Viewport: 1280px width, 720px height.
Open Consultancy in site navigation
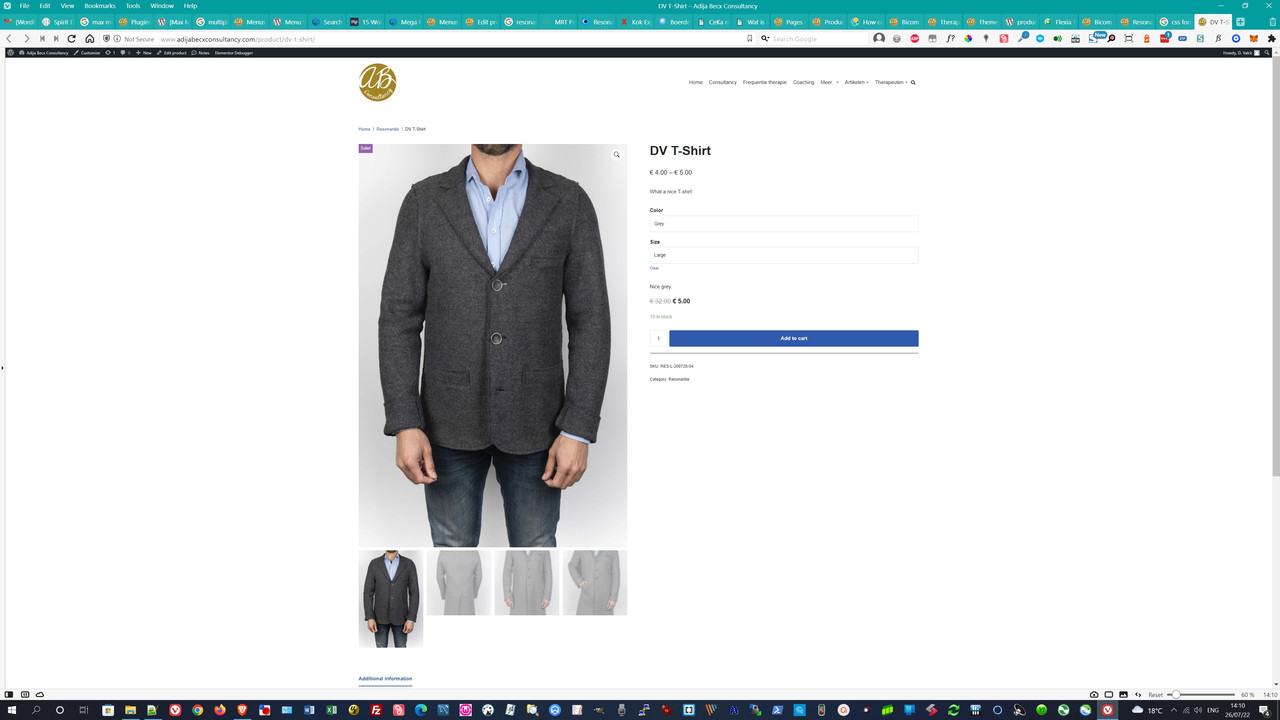tap(723, 82)
